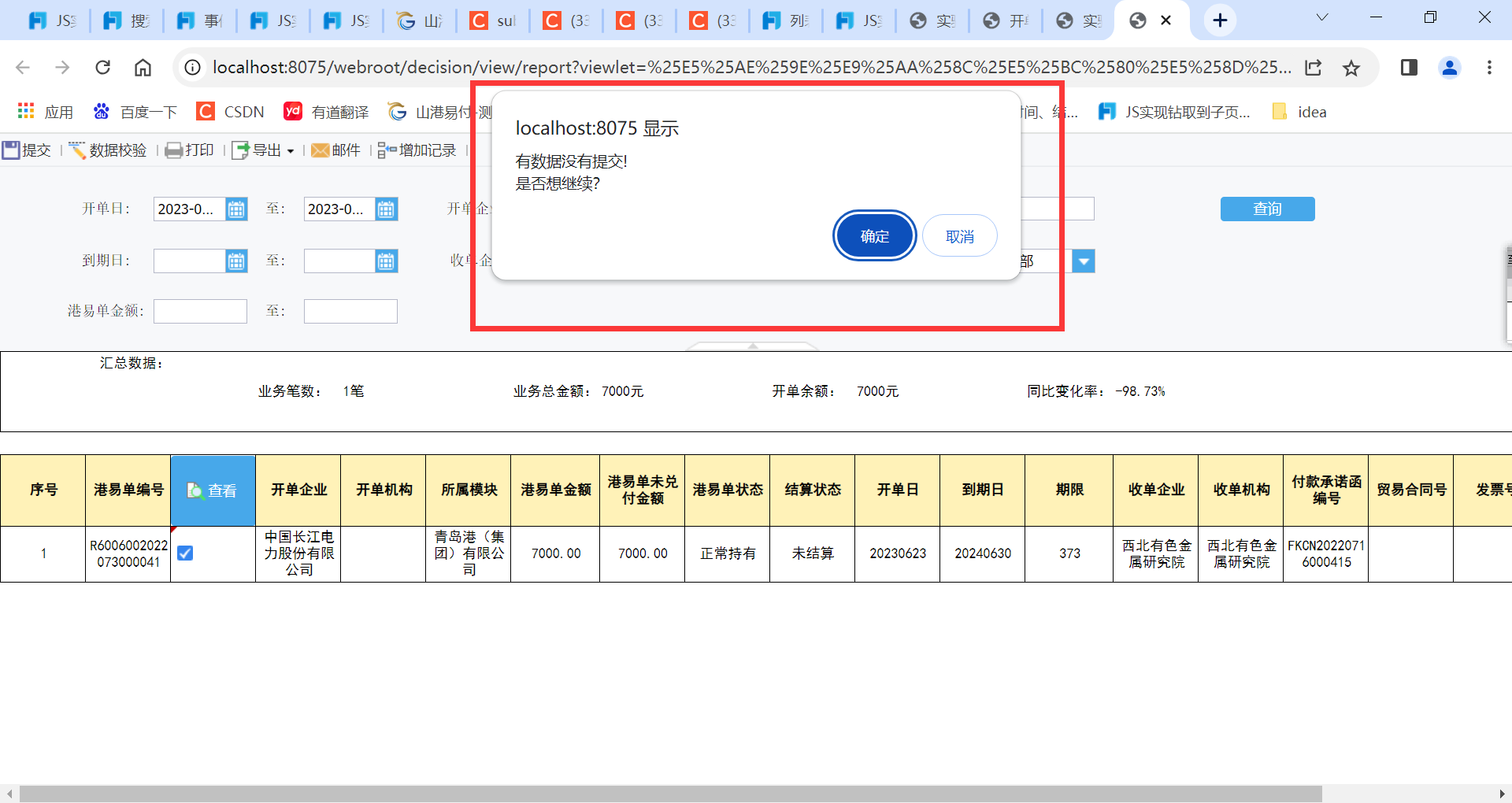This screenshot has width=1512, height=803.
Task: Uncheck the checkbox in row 1
Action: tap(185, 553)
